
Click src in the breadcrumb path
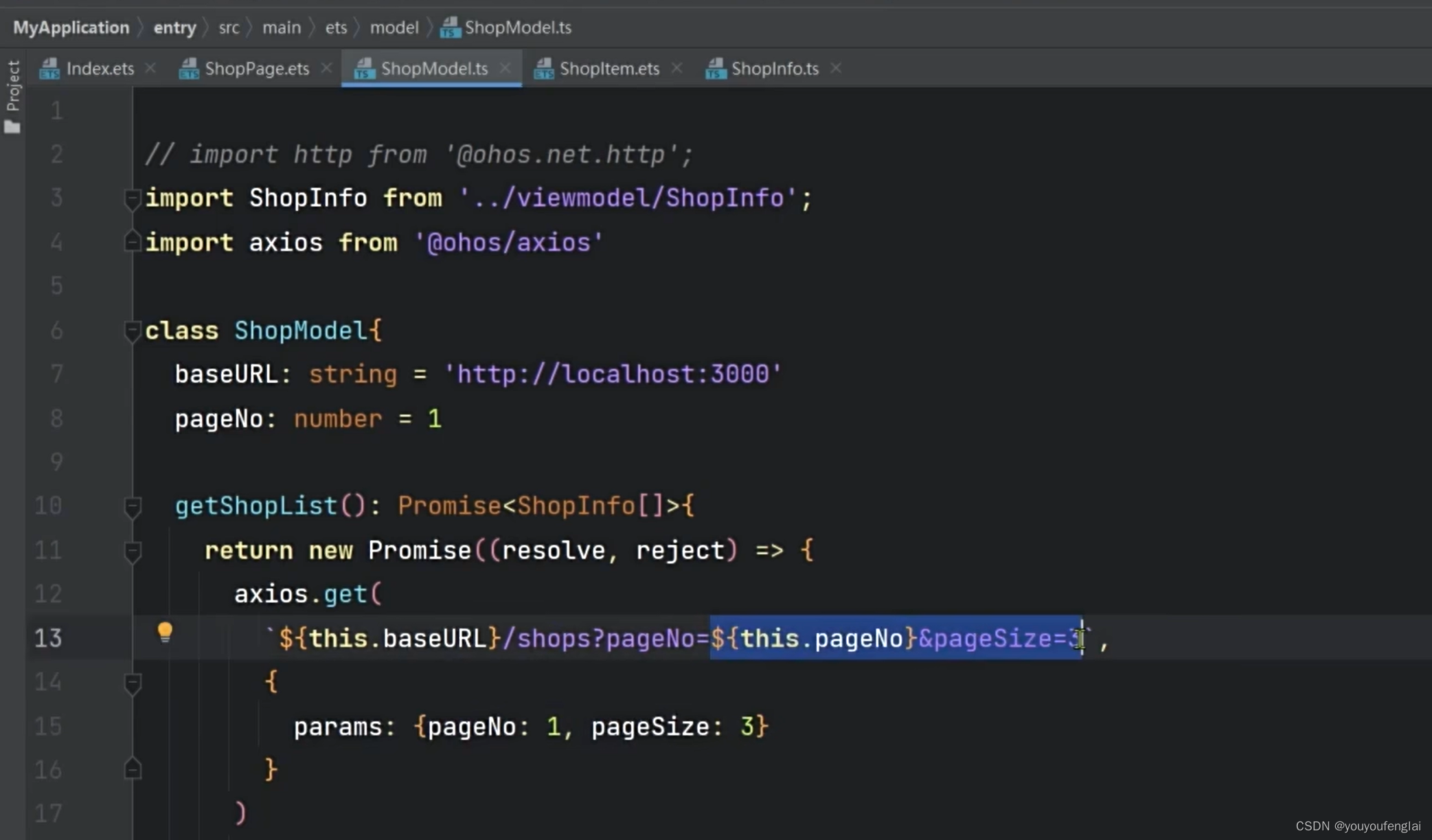(x=229, y=27)
